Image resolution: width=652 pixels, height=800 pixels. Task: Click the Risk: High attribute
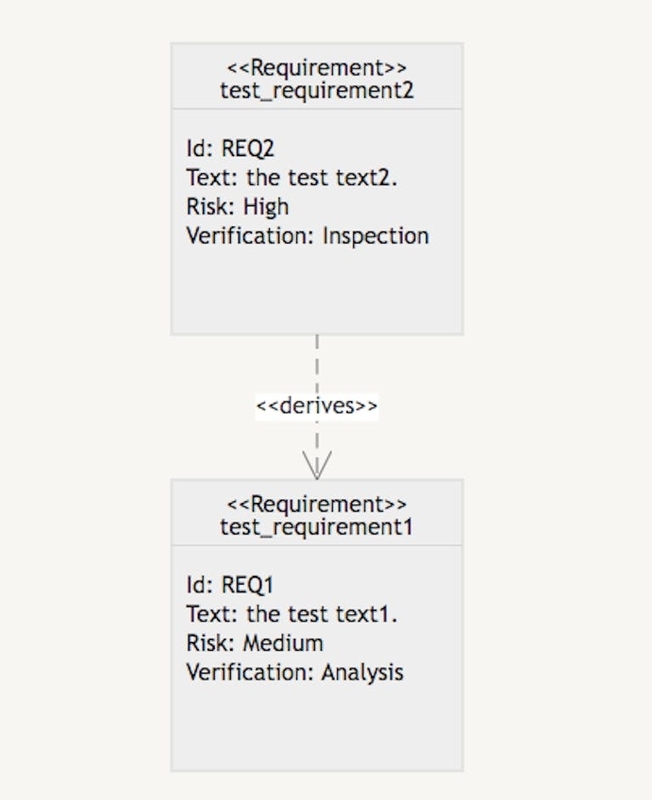click(x=237, y=207)
